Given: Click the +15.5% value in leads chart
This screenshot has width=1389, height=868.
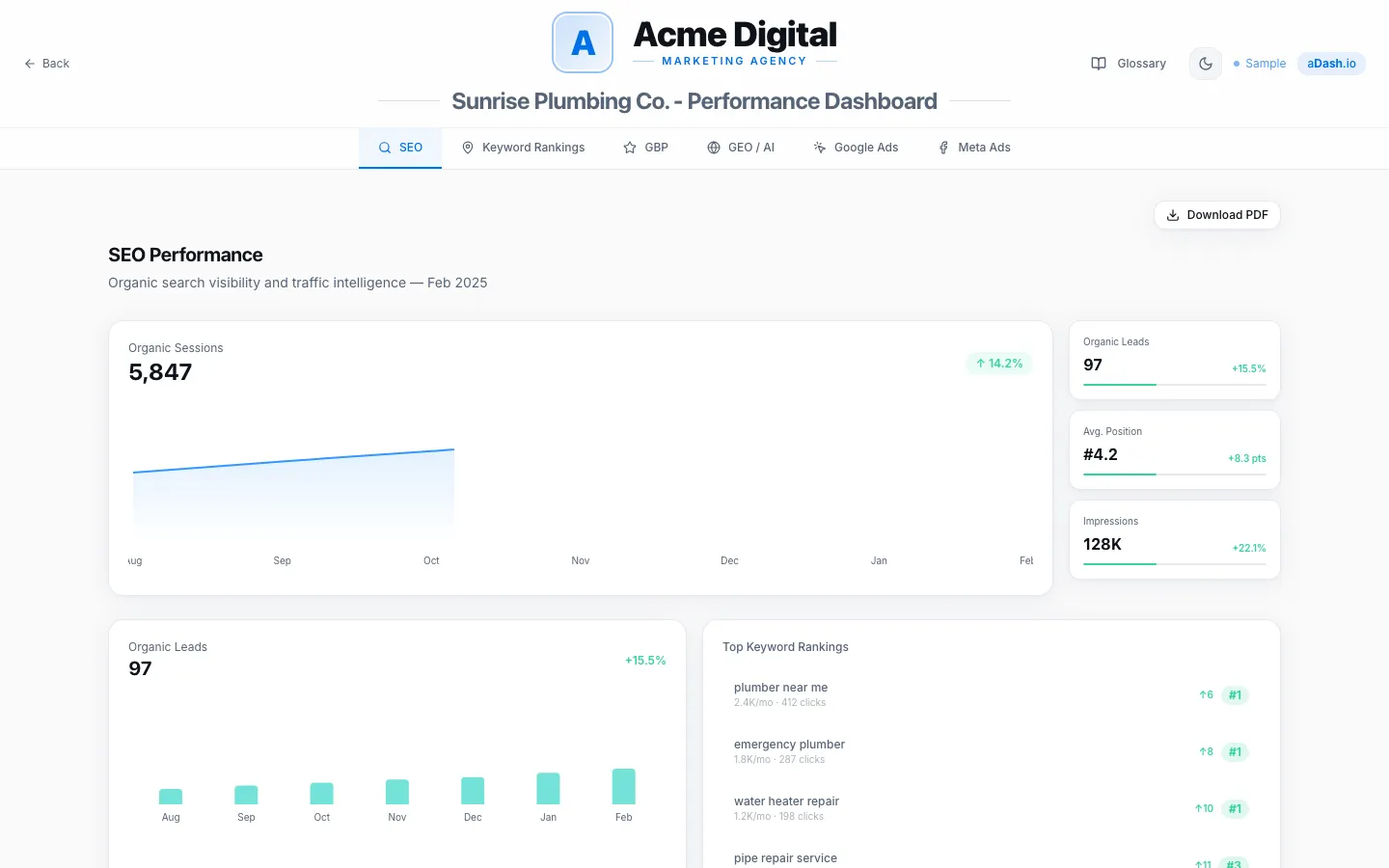Looking at the screenshot, I should click(x=645, y=661).
